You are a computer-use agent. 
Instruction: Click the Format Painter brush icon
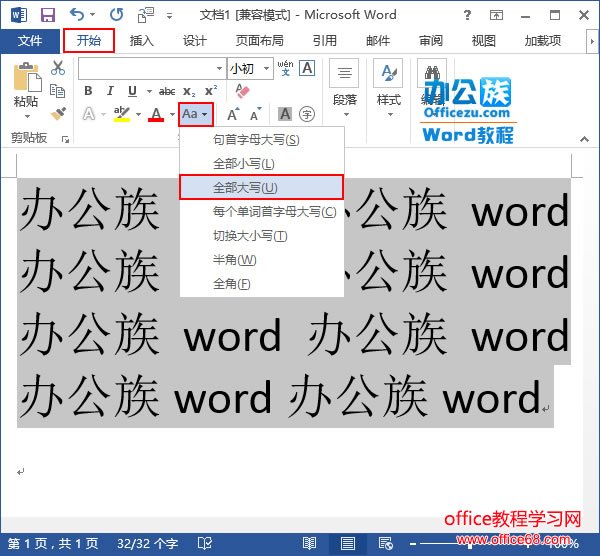(58, 114)
